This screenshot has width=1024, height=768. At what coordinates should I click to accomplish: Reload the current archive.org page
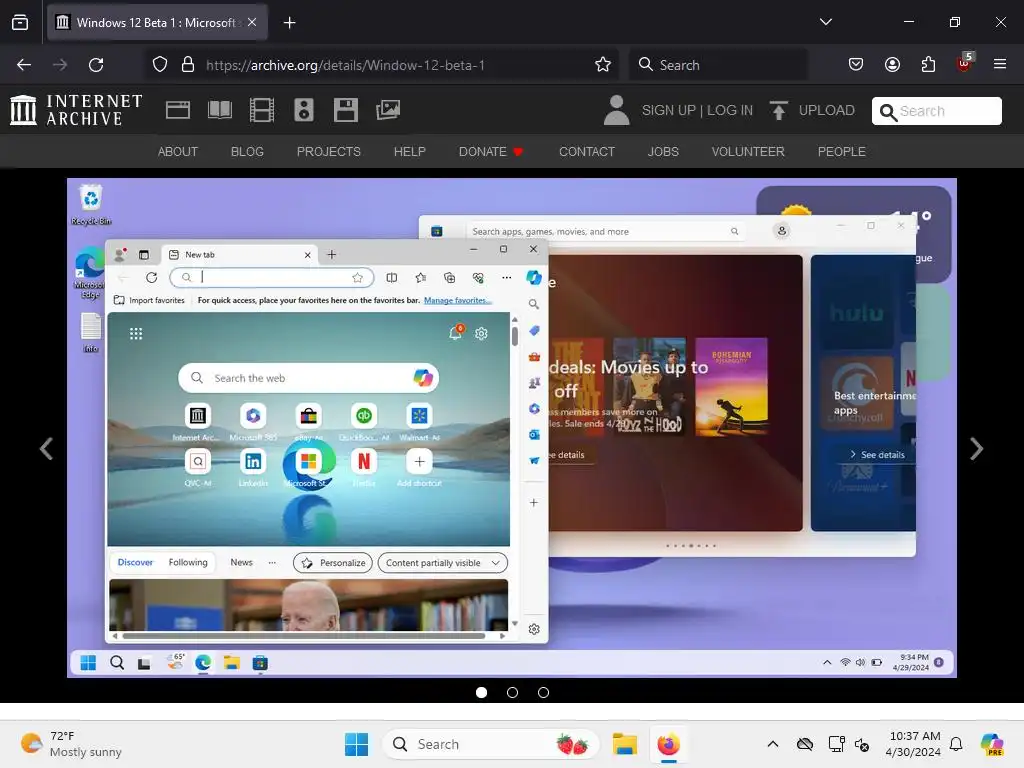pos(96,65)
